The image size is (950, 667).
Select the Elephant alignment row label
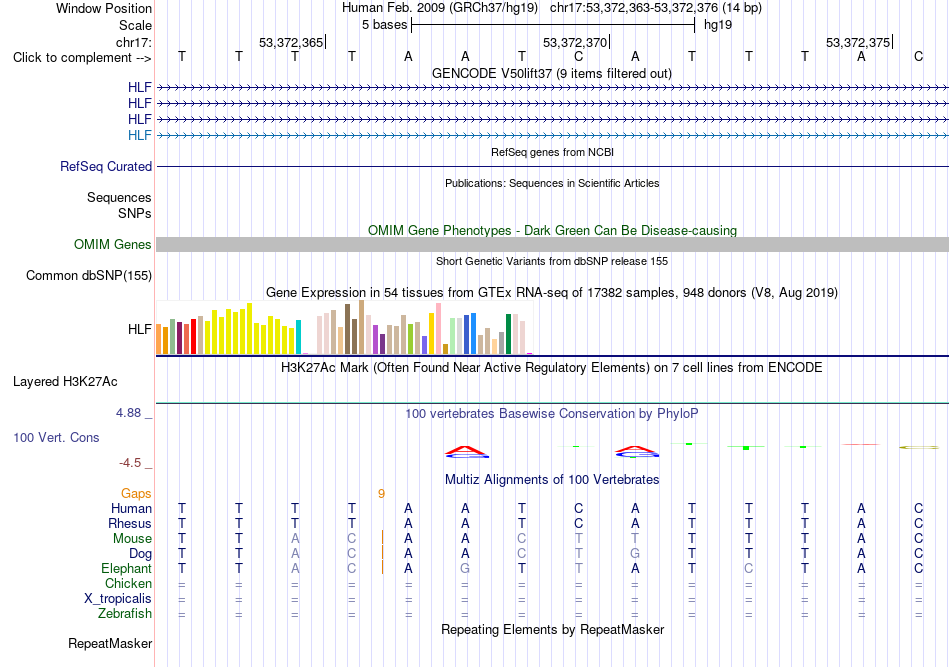[x=126, y=568]
